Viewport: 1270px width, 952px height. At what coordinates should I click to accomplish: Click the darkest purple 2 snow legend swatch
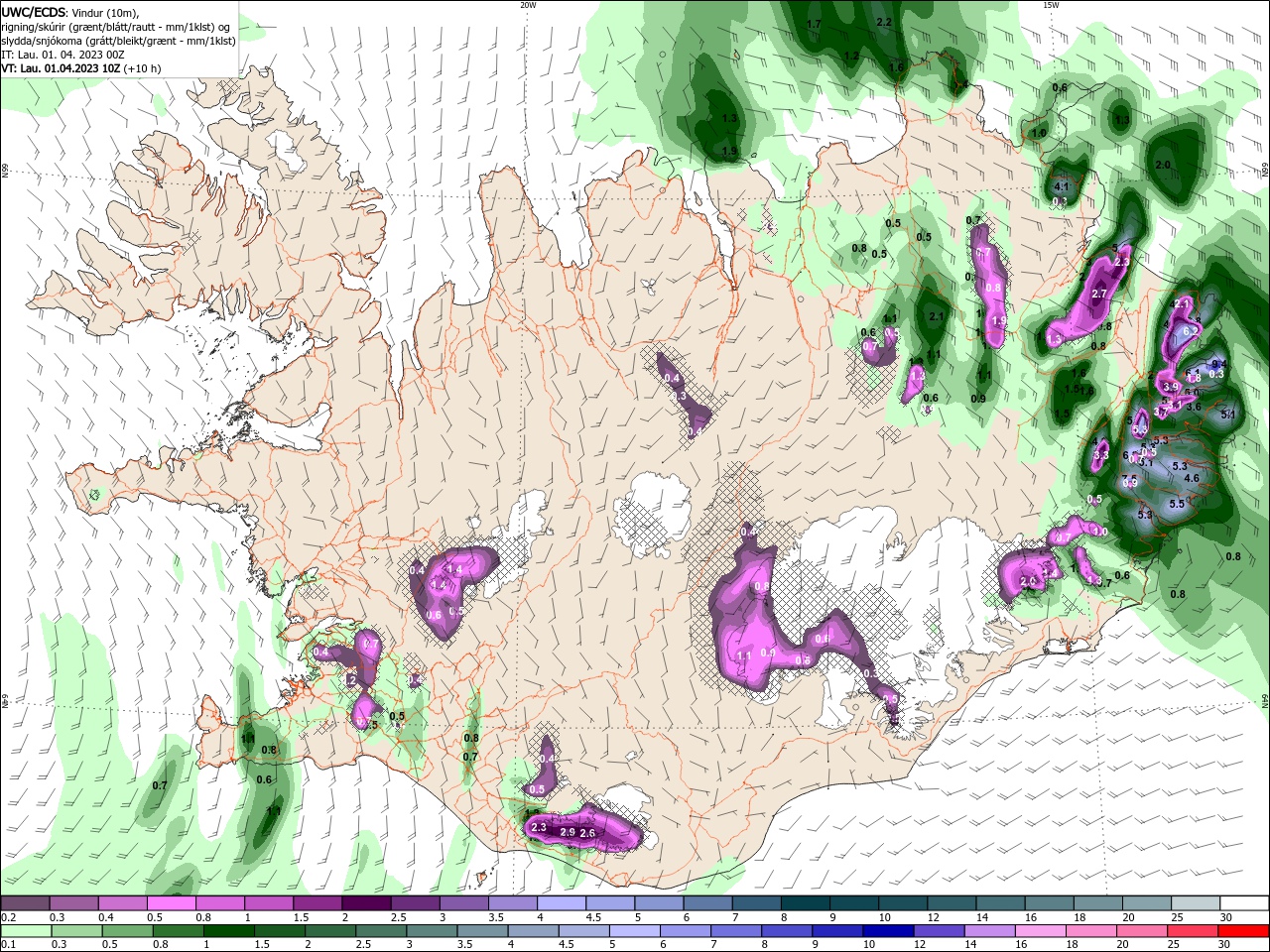[366, 903]
